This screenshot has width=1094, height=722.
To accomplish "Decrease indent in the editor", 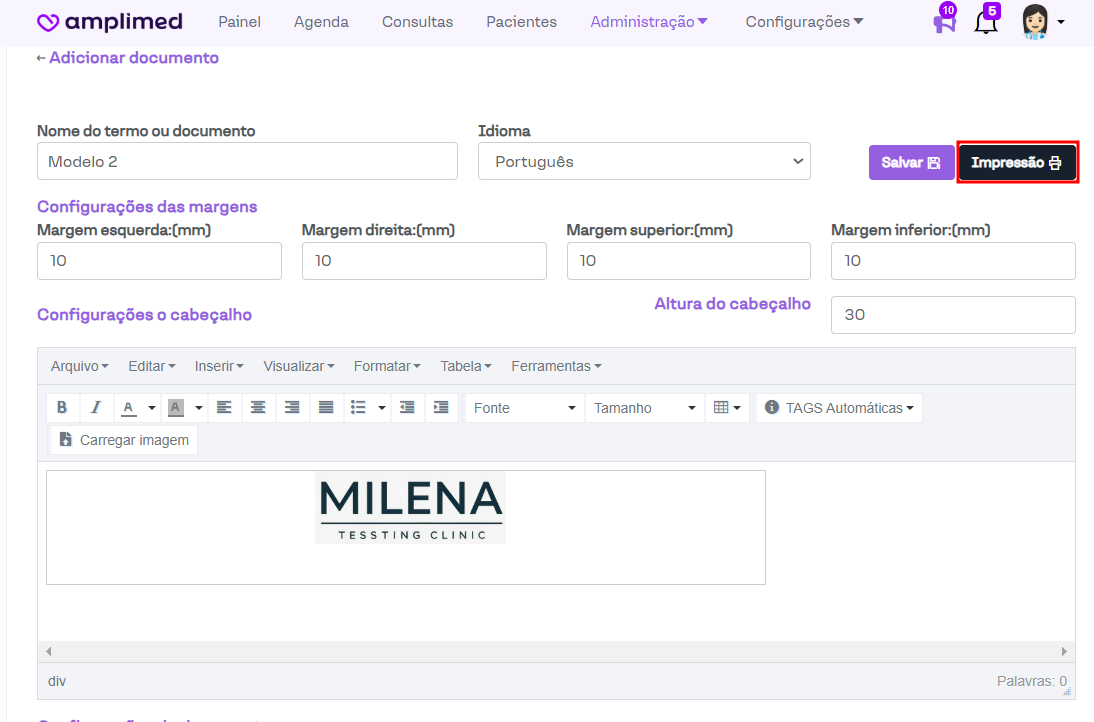I will click(x=407, y=408).
